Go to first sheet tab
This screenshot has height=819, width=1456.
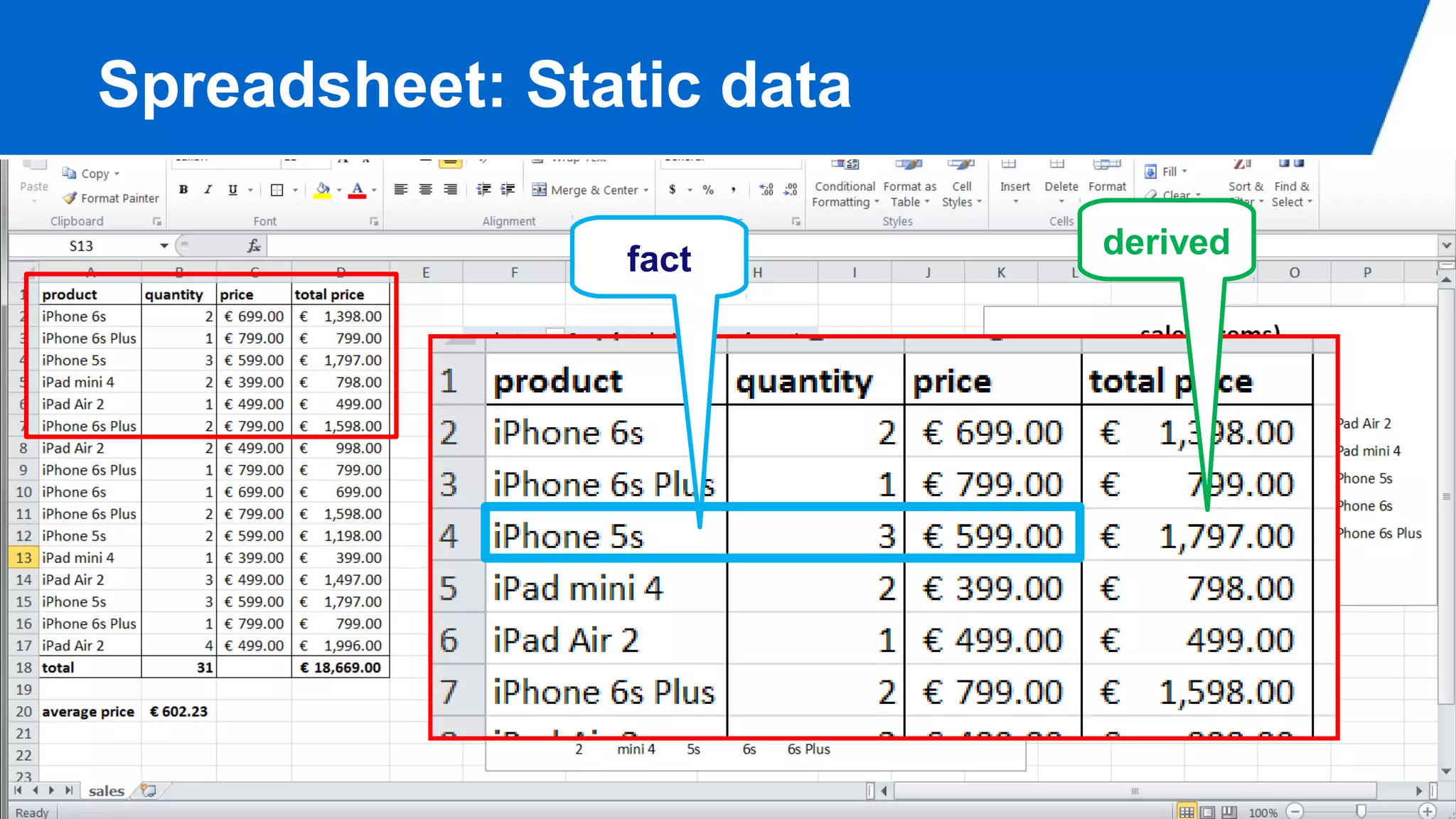pos(18,791)
